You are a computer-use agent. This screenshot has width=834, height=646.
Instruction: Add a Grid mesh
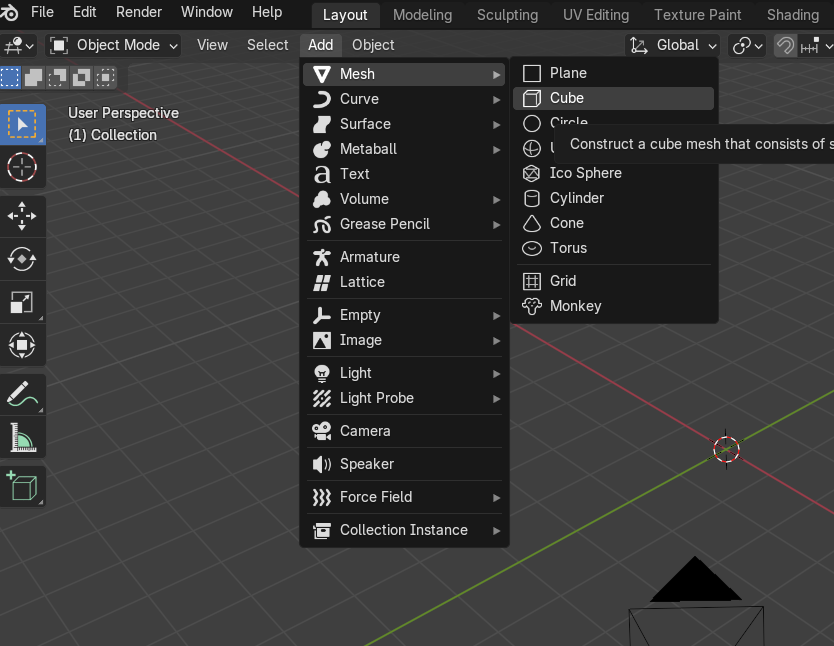613,281
